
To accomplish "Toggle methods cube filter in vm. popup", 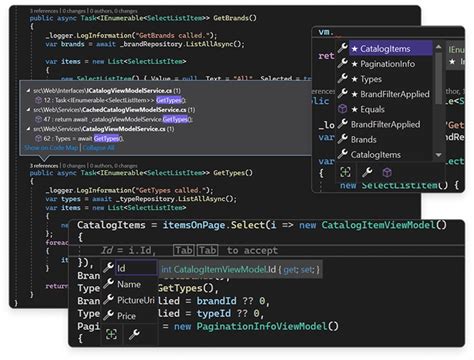I will pos(387,172).
